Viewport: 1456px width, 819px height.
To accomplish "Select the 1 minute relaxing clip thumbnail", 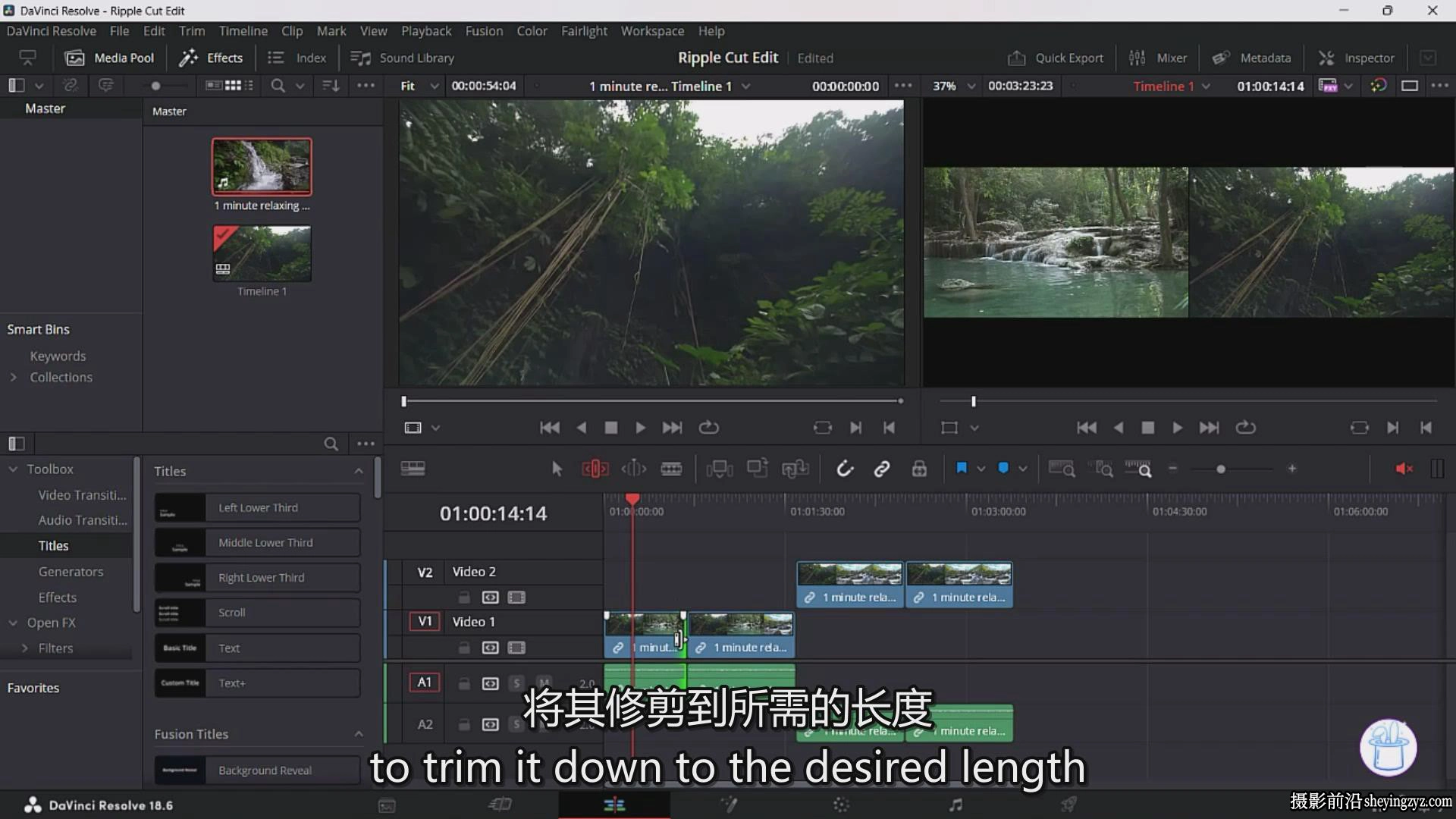I will point(262,166).
